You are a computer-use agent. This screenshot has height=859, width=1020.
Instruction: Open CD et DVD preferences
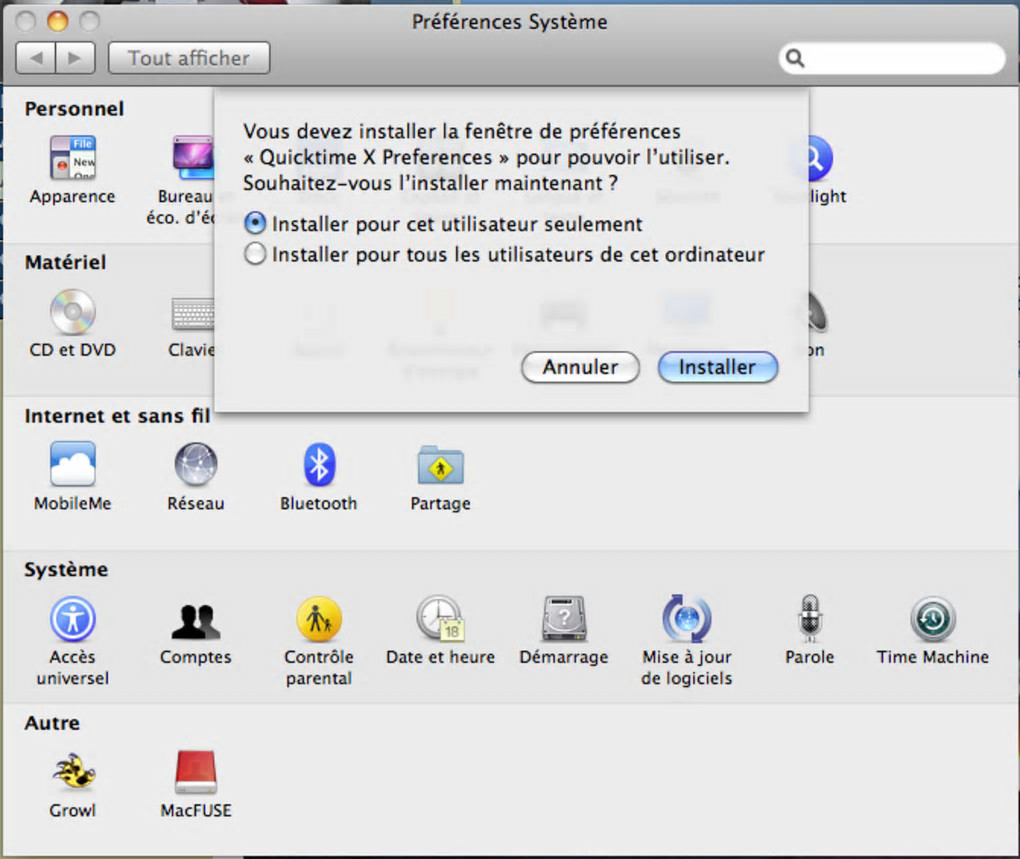coord(72,312)
